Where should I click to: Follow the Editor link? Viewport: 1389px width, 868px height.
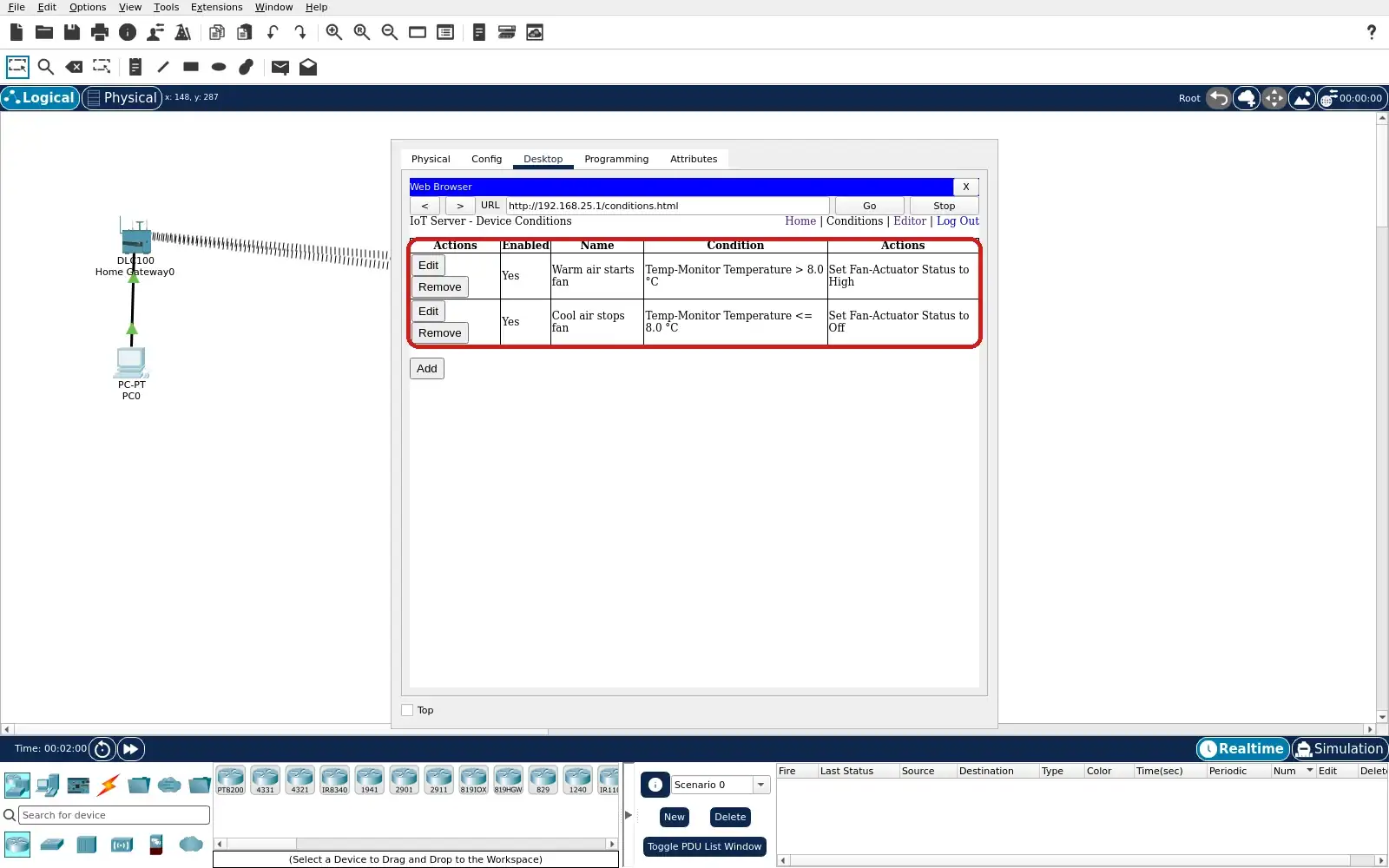coord(910,221)
